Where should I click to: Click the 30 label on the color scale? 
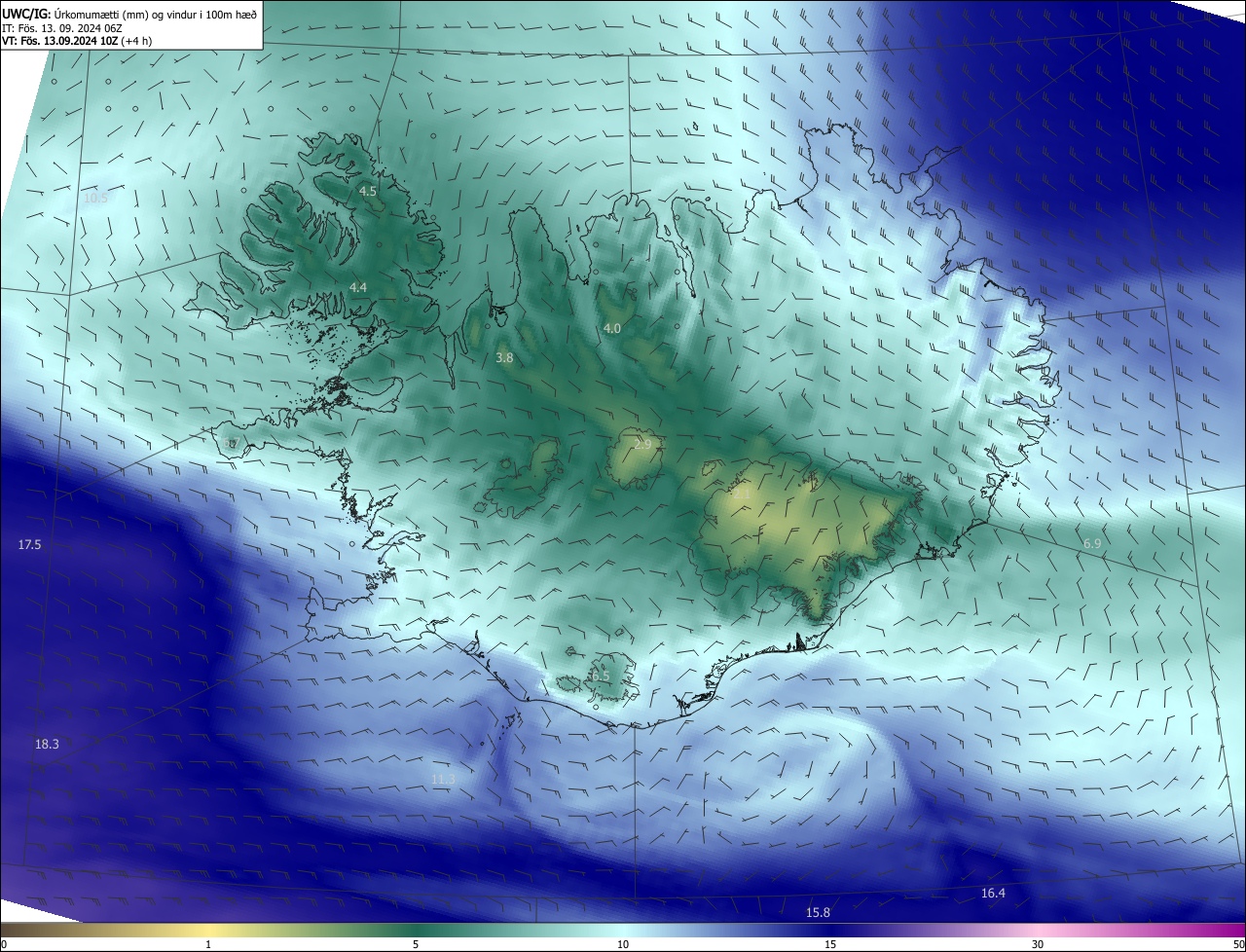point(1038,945)
